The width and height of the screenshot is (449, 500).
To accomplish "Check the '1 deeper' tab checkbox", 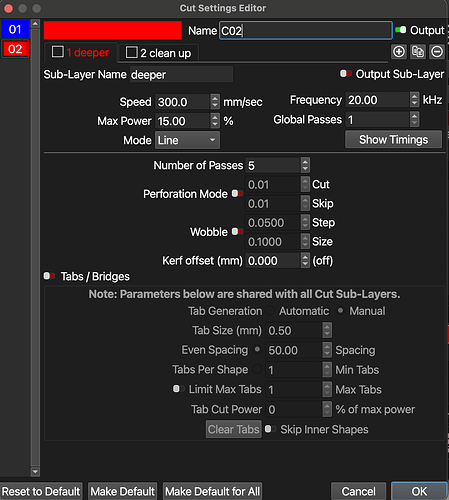I will pos(58,52).
